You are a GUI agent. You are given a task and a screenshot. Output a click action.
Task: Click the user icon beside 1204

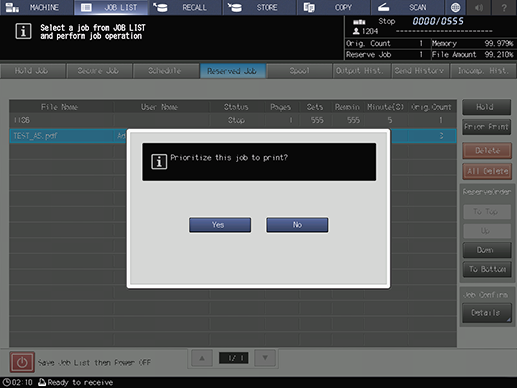(356, 31)
